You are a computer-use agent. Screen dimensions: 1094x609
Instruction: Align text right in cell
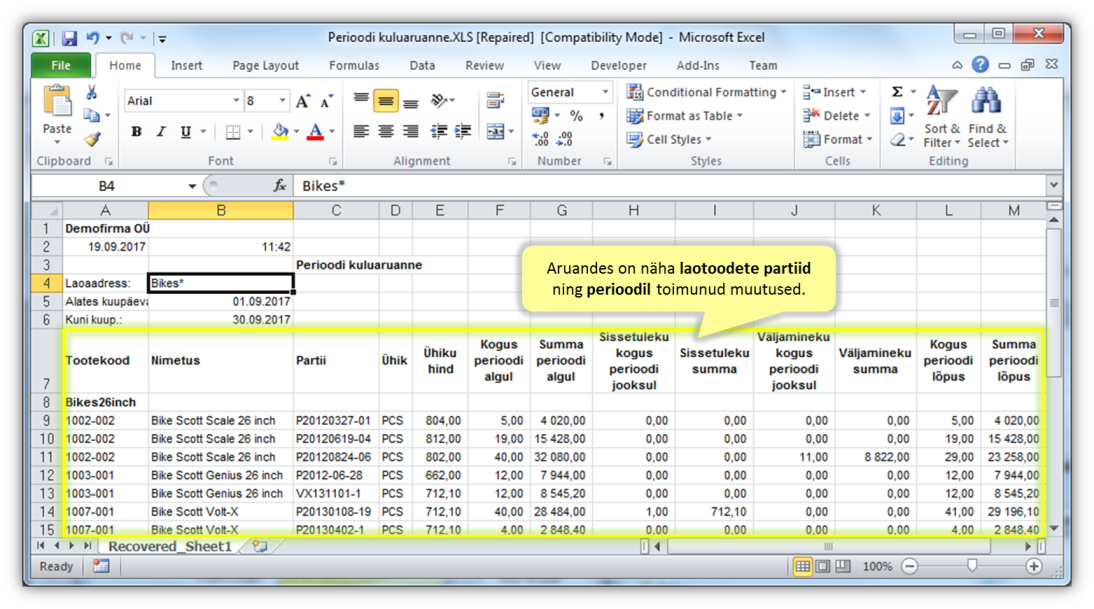click(411, 131)
